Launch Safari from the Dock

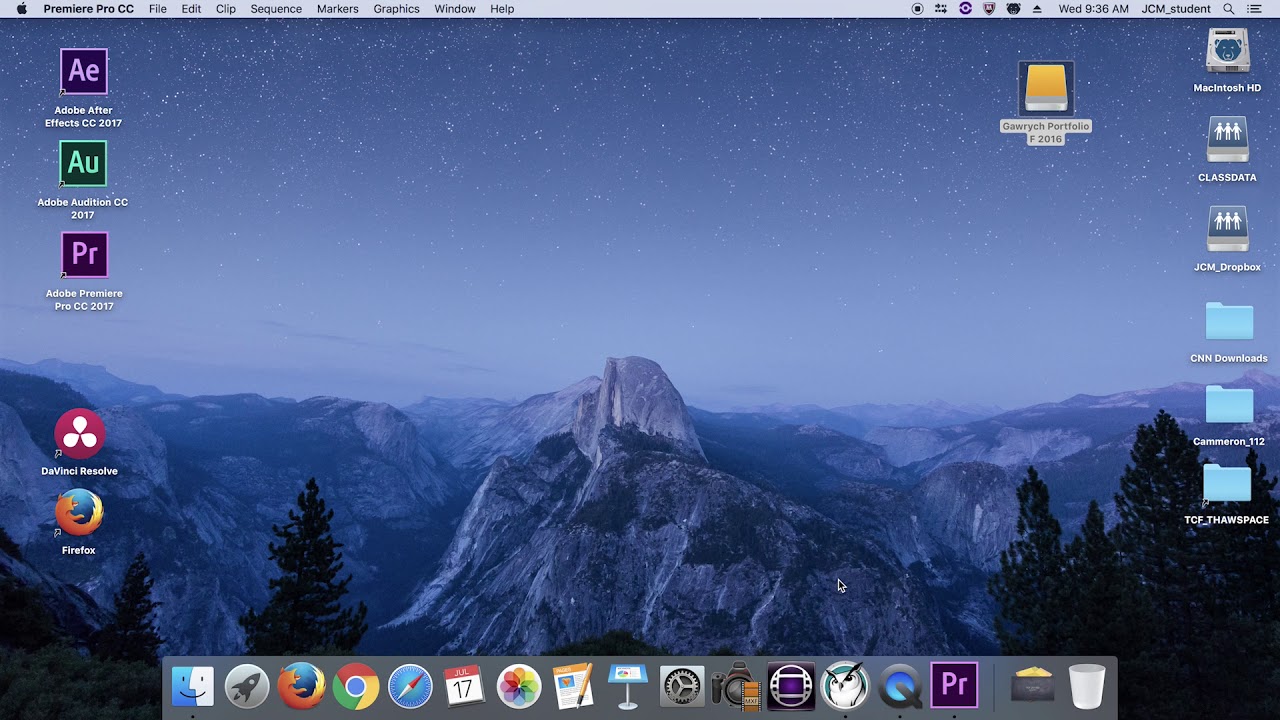pyautogui.click(x=410, y=686)
